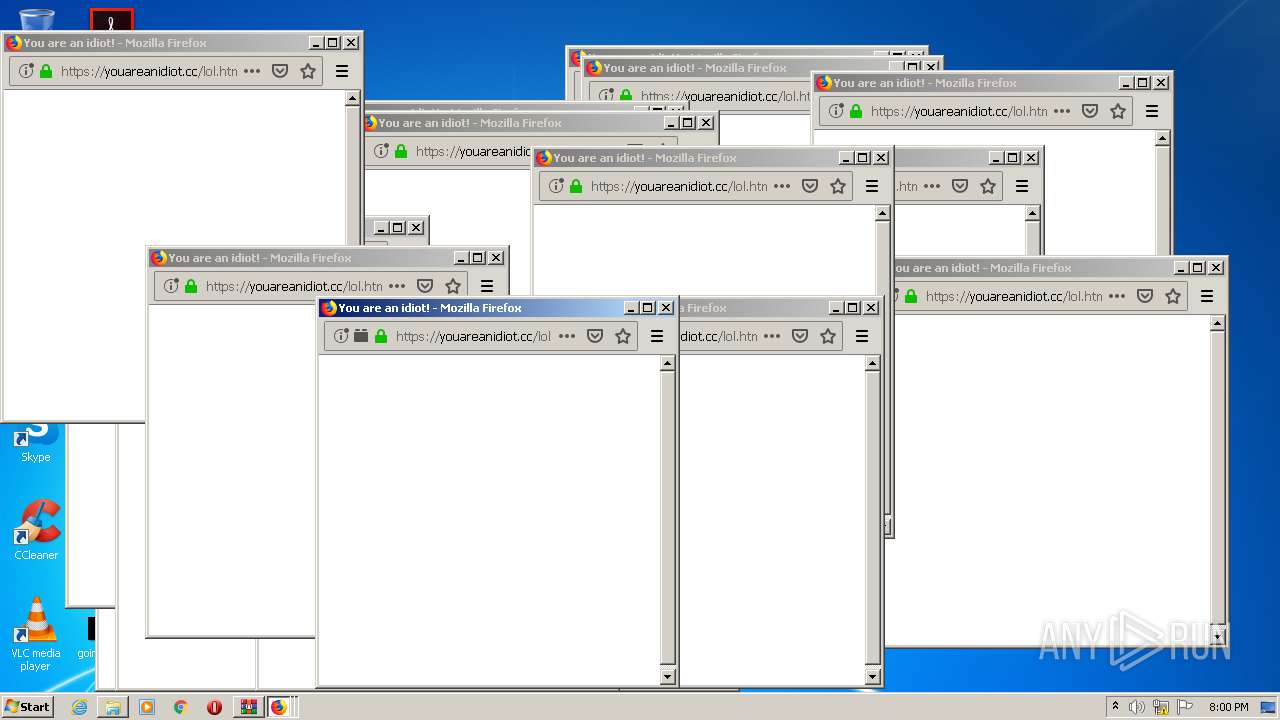Launch Windows Media Player from the taskbar
This screenshot has height=720, width=1280.
pyautogui.click(x=147, y=707)
